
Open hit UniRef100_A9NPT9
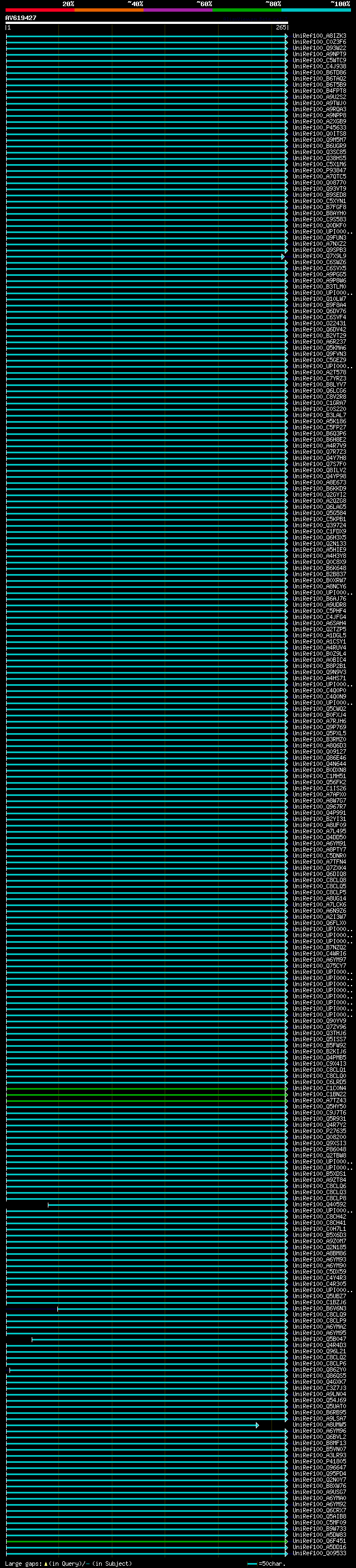(319, 54)
